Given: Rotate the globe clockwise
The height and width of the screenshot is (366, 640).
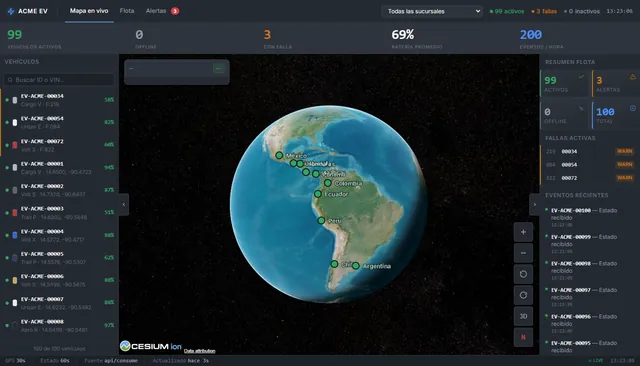Looking at the screenshot, I should click(x=523, y=295).
